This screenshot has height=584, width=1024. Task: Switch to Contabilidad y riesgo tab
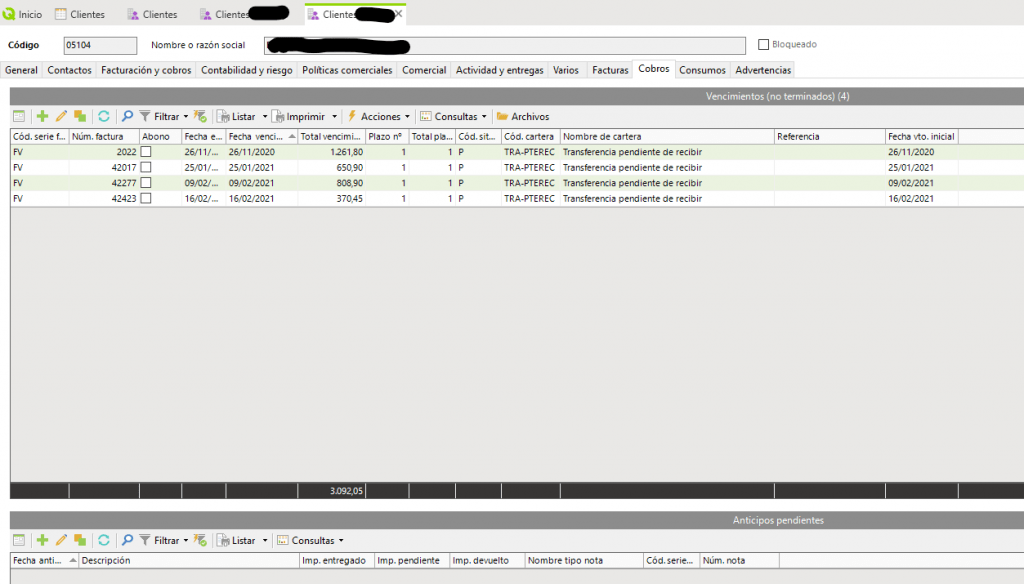click(x=247, y=70)
